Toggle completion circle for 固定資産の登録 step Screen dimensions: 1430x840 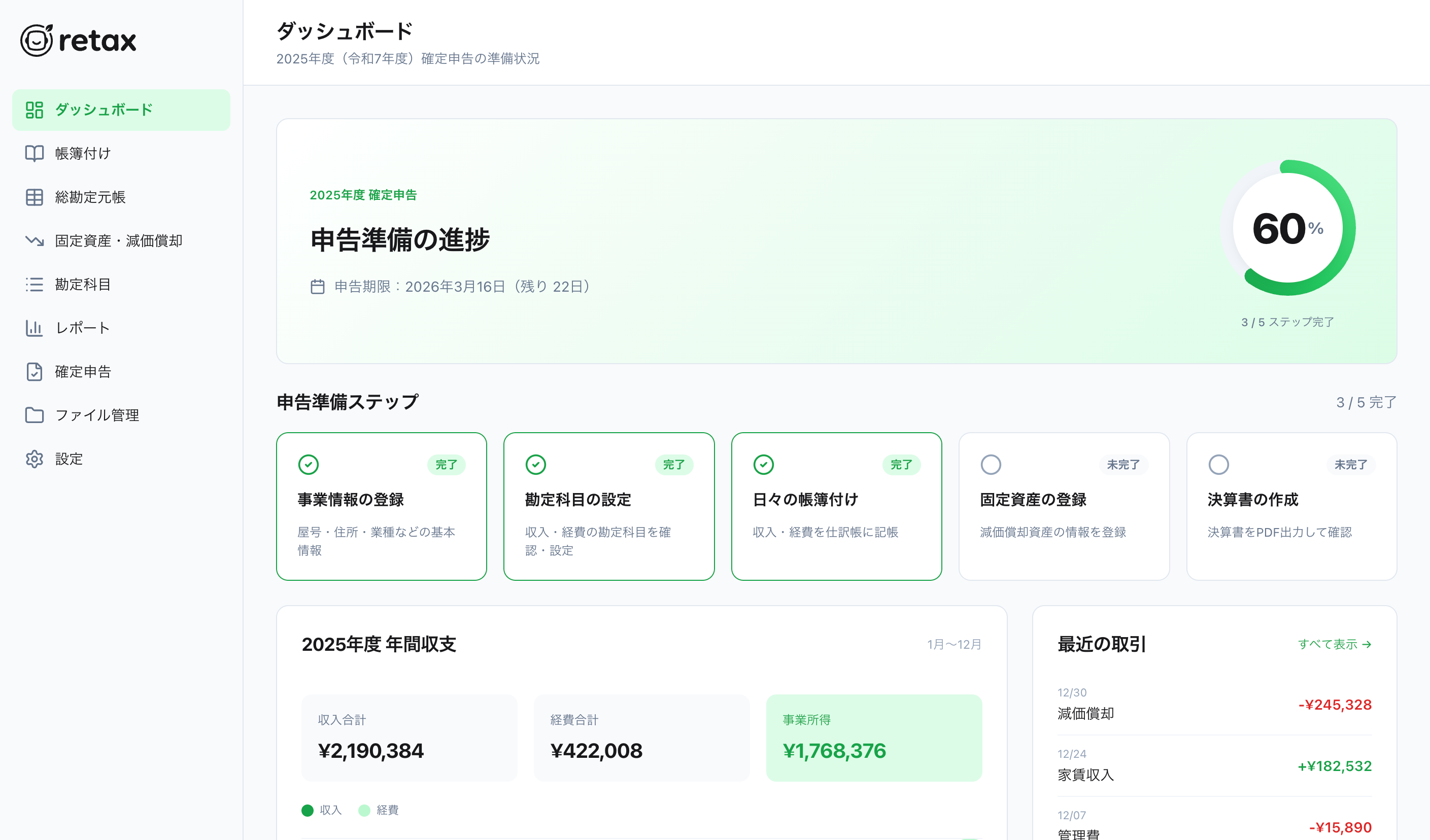tap(992, 464)
